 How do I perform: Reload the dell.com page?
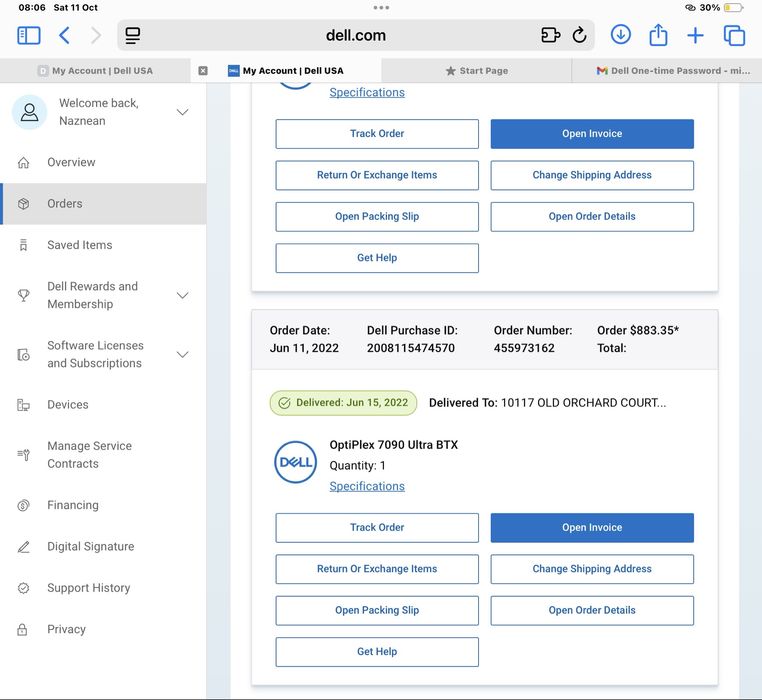click(x=579, y=35)
